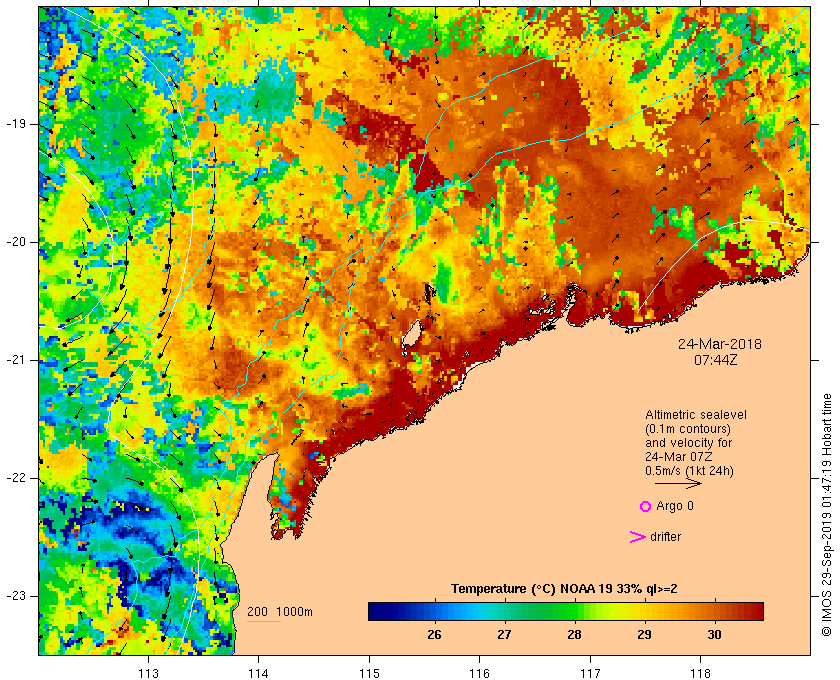Click the cyan 200 1000m isobath line sample
This screenshot has width=840, height=680.
coord(264,622)
